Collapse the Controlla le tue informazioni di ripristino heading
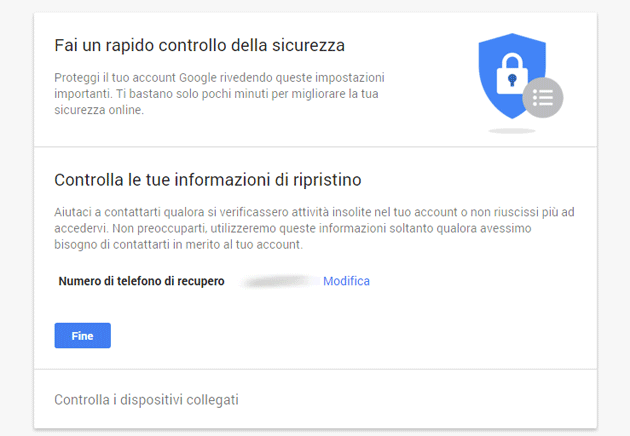 coord(207,180)
